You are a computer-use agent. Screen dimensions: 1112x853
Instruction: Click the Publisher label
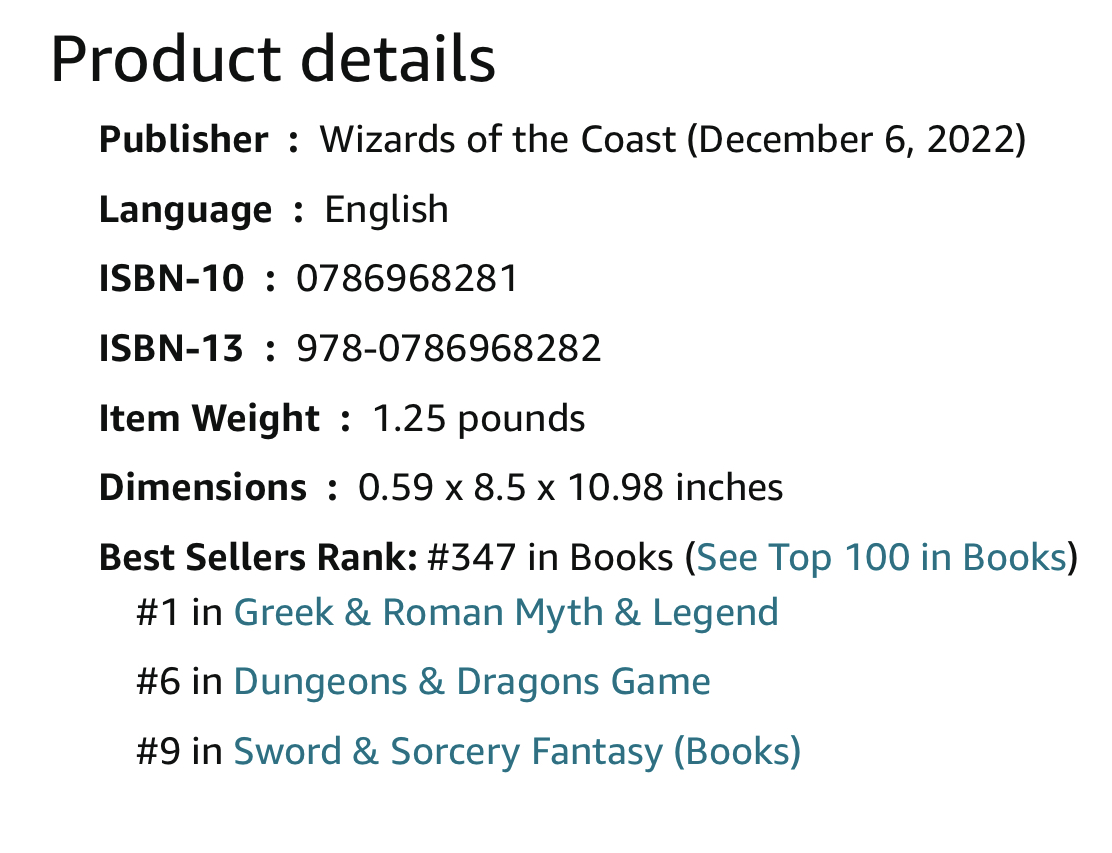(x=183, y=140)
